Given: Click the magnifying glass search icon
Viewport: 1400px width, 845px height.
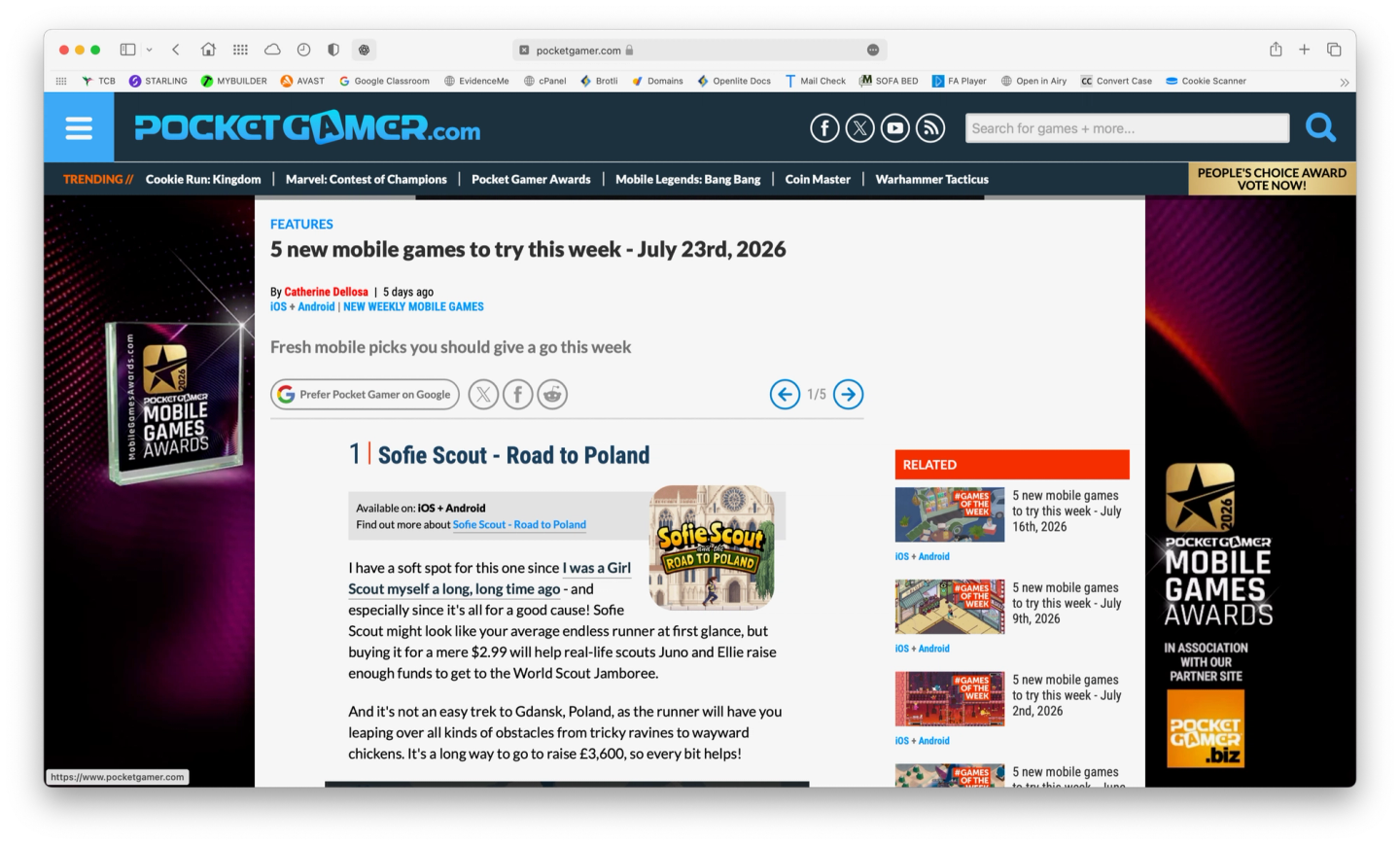Looking at the screenshot, I should pos(1320,127).
